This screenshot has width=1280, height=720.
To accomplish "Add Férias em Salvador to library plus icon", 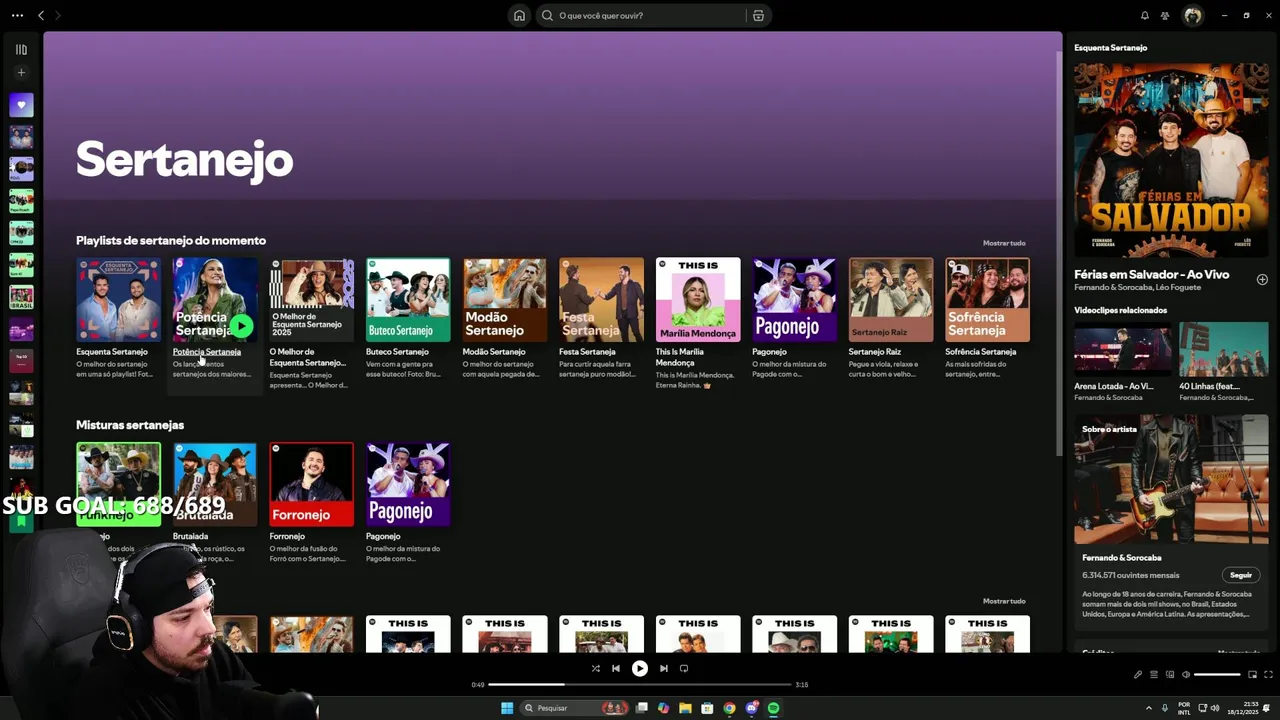I will pyautogui.click(x=1262, y=280).
